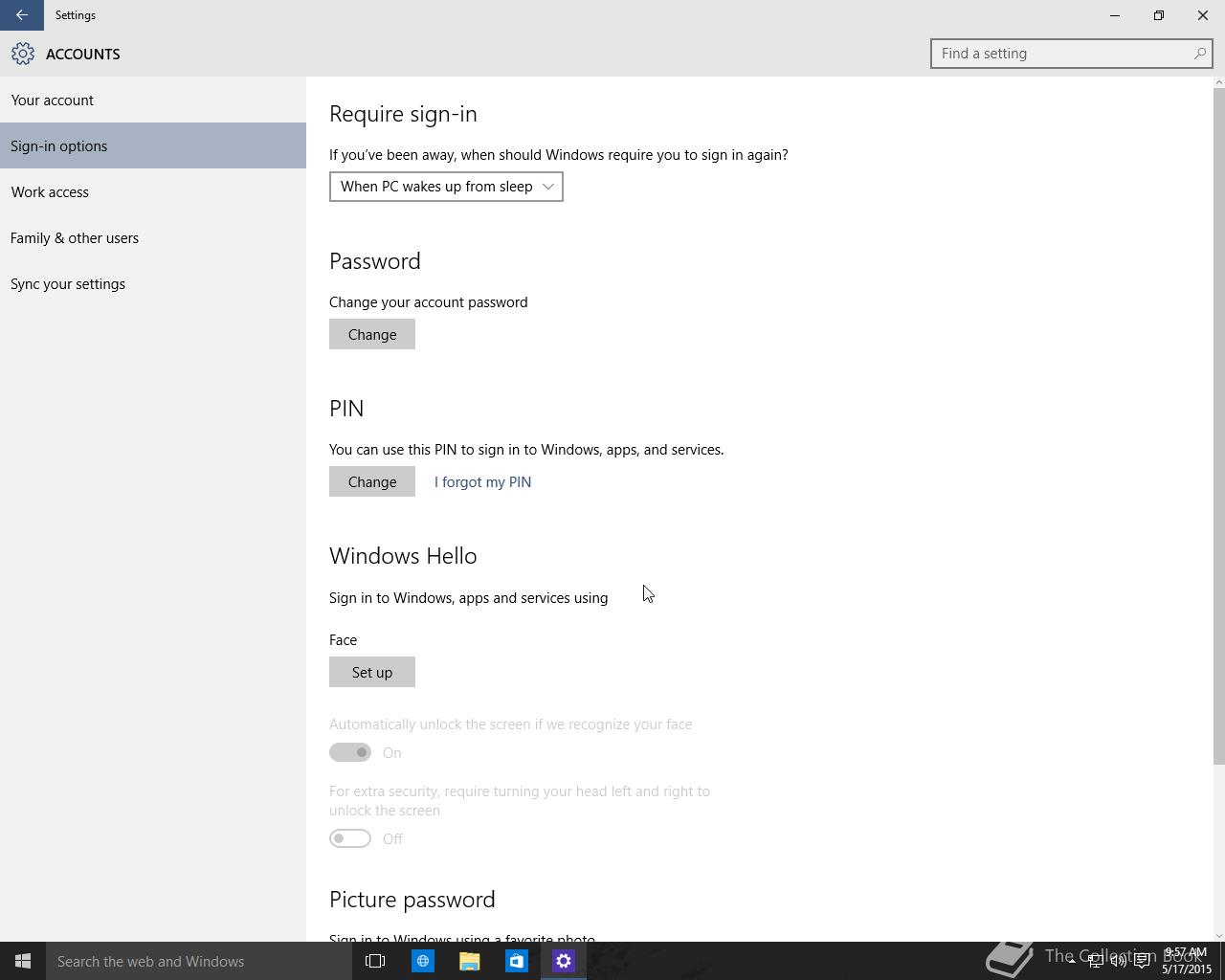Open Family & other users section

point(153,237)
